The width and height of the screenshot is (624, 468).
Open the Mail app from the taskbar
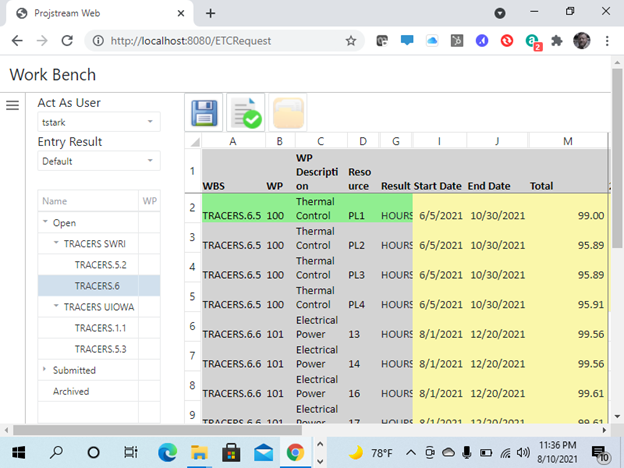(263, 452)
